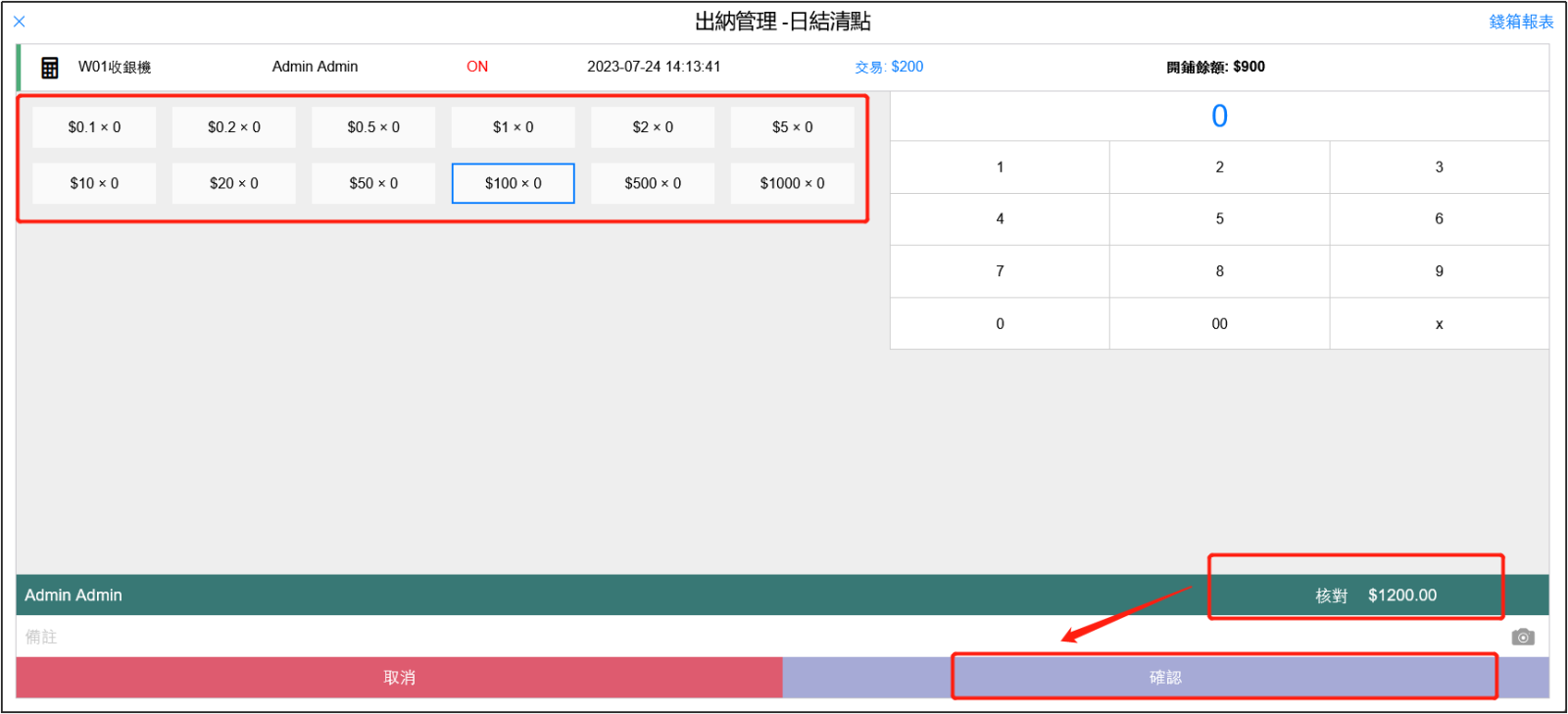Click the W01收銀機 register name

[115, 67]
